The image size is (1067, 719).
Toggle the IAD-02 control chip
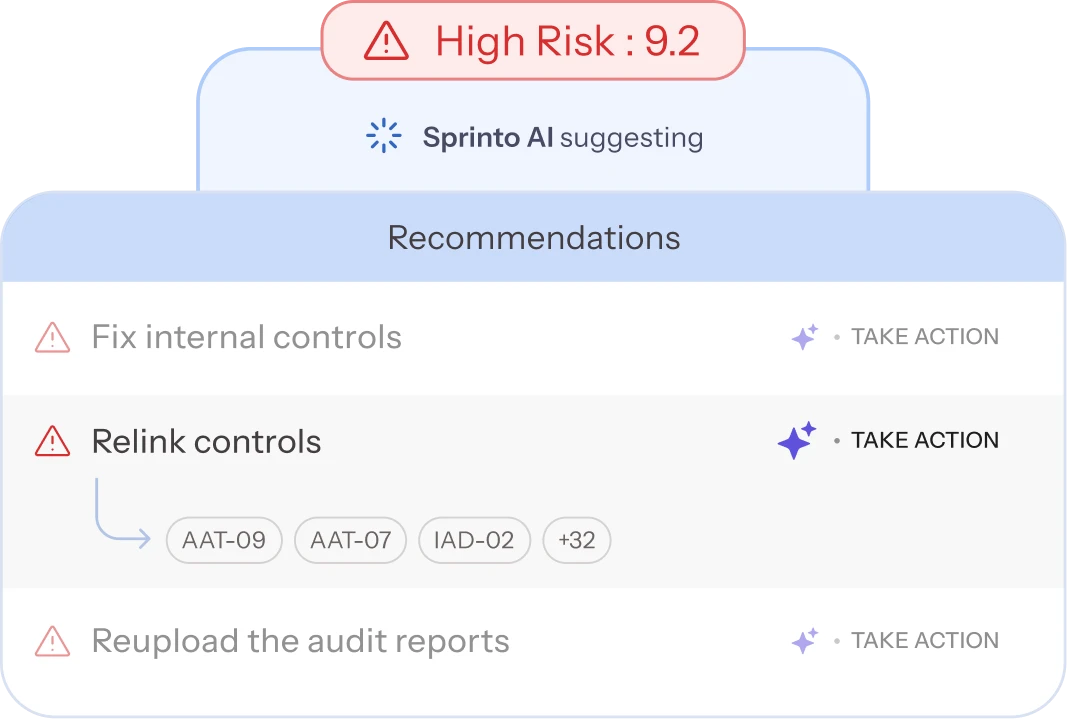(x=474, y=540)
